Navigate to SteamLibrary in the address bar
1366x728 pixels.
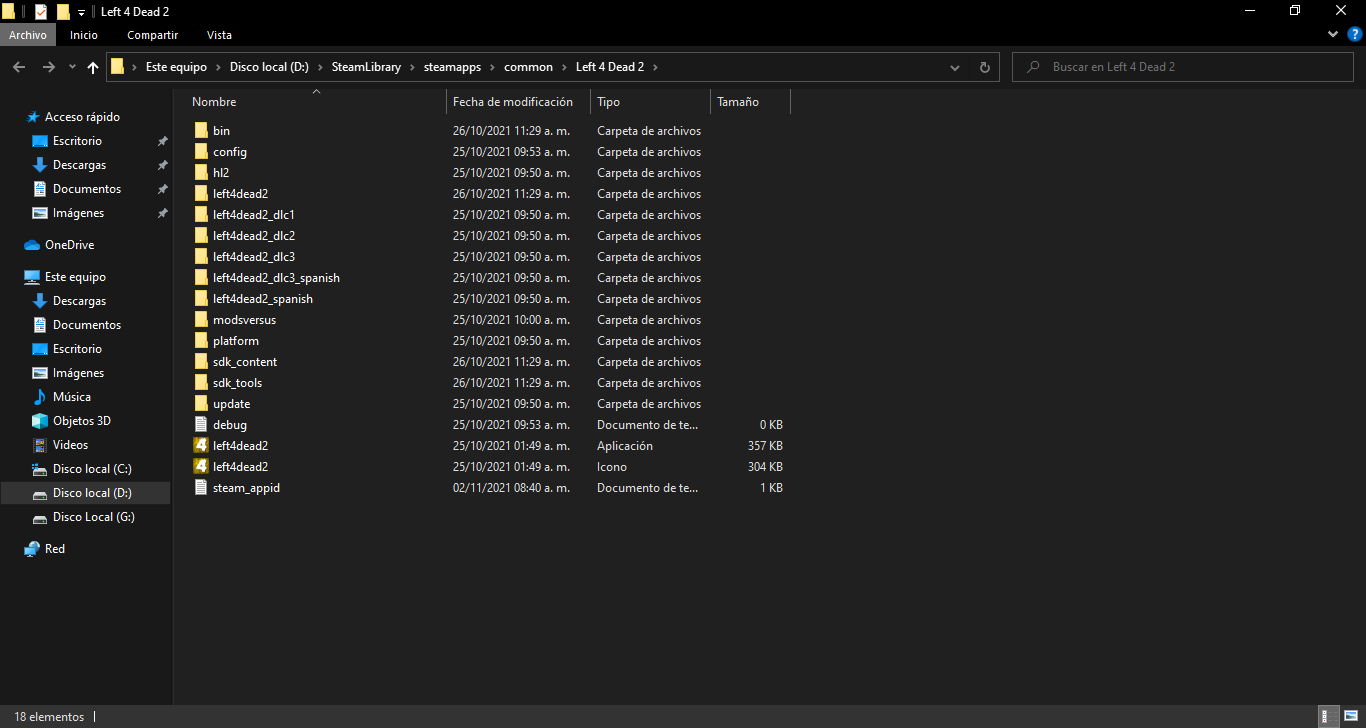[366, 67]
